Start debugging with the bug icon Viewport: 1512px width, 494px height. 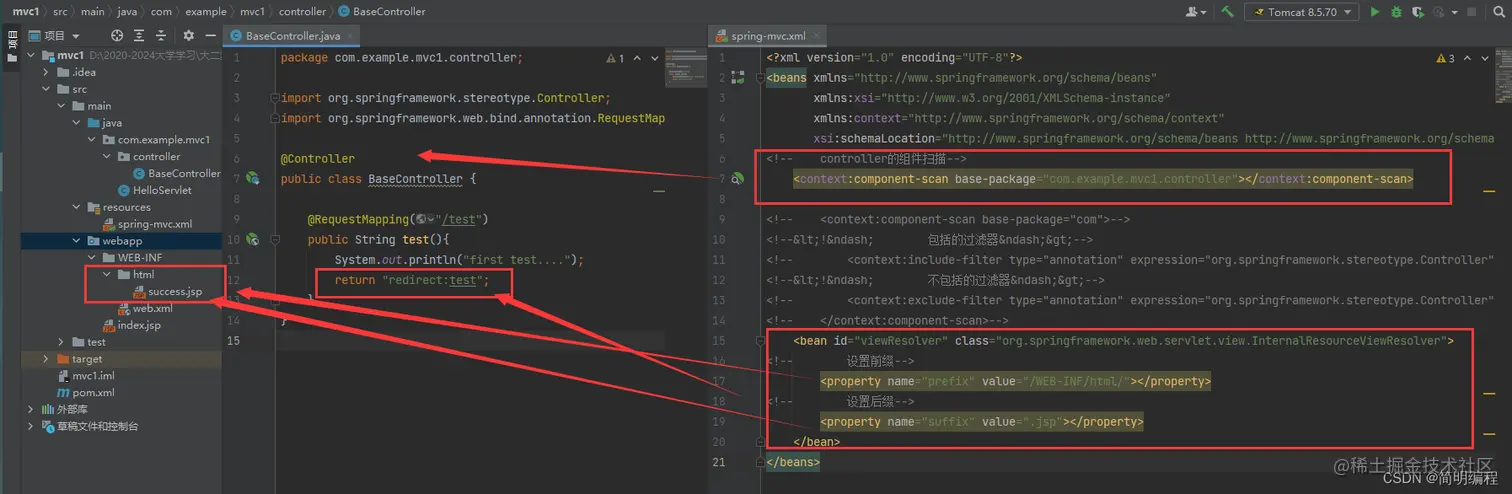1396,12
